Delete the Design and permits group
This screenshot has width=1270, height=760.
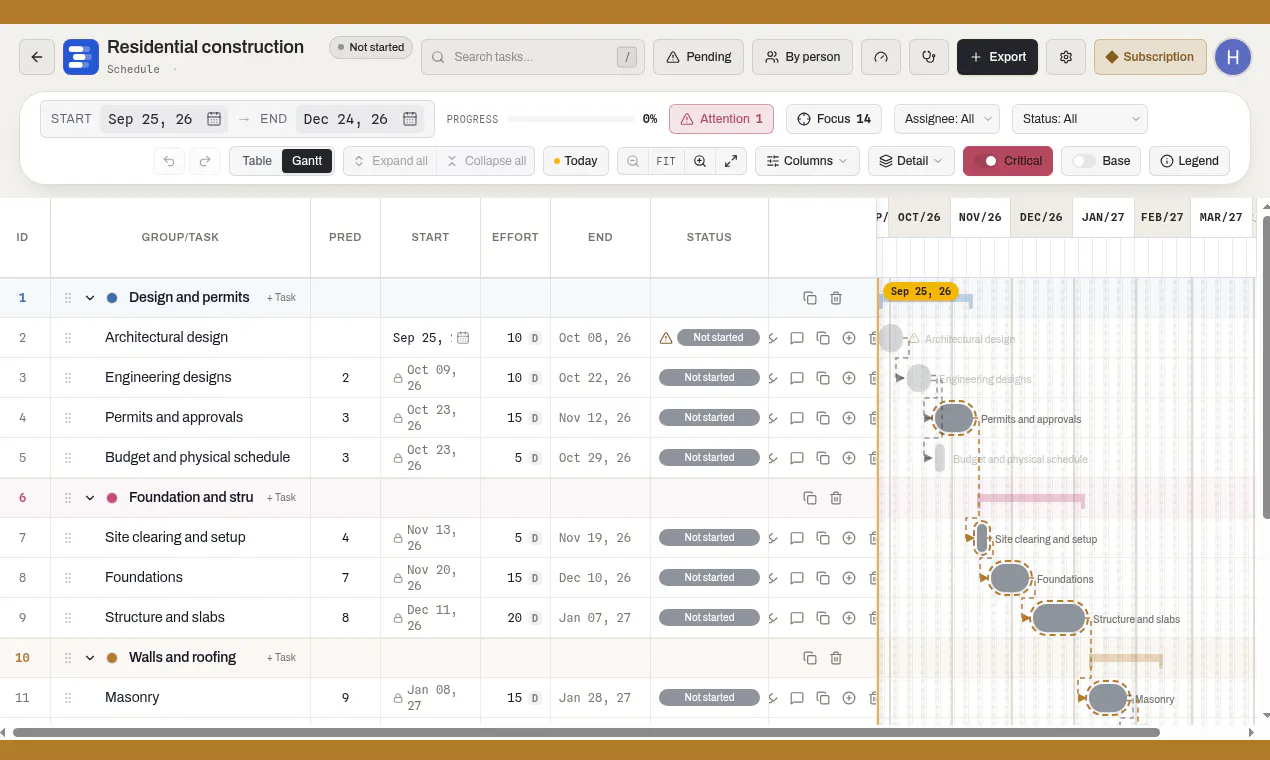[x=836, y=298]
